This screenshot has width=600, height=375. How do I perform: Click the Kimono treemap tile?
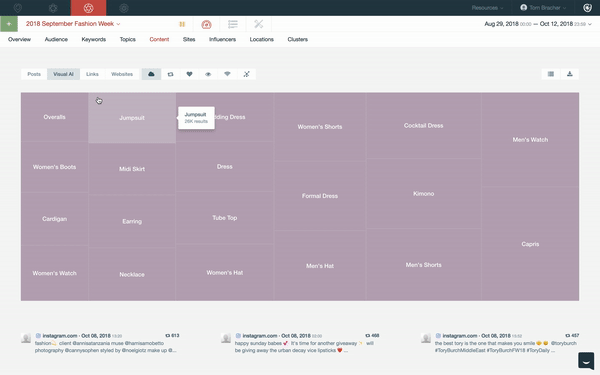pos(423,194)
